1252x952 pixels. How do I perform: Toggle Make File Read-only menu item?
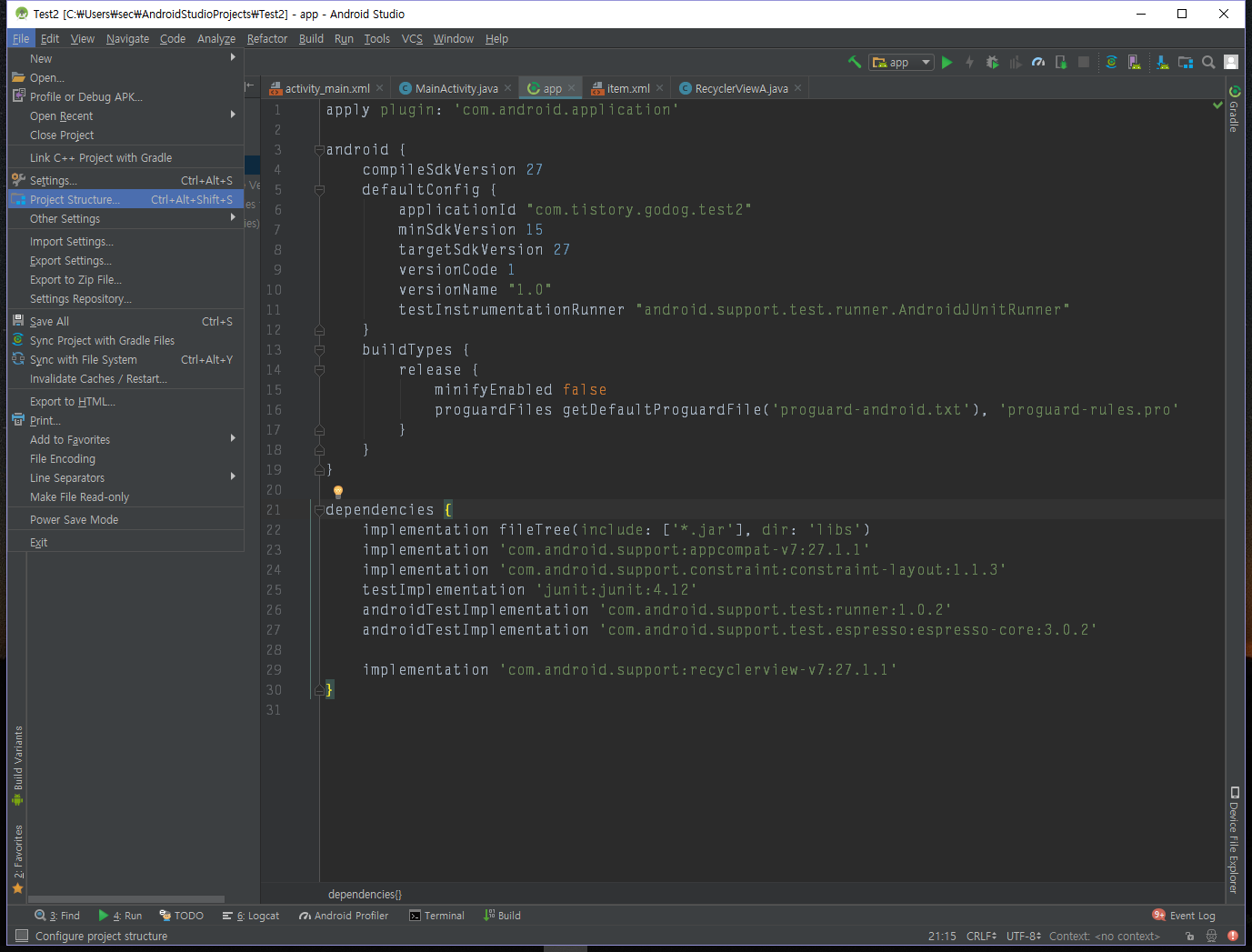125,496
